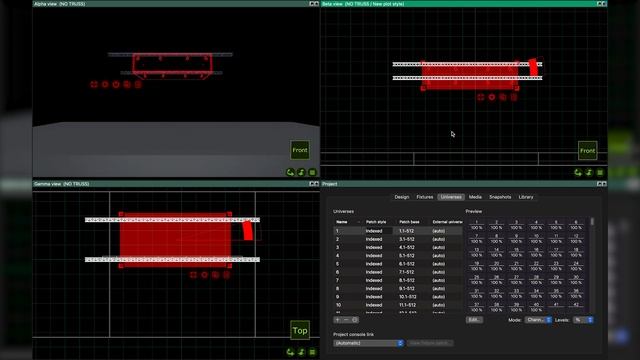Open the green list menu icon in Alpha view
Viewport: 640px width, 360px height.
point(312,172)
